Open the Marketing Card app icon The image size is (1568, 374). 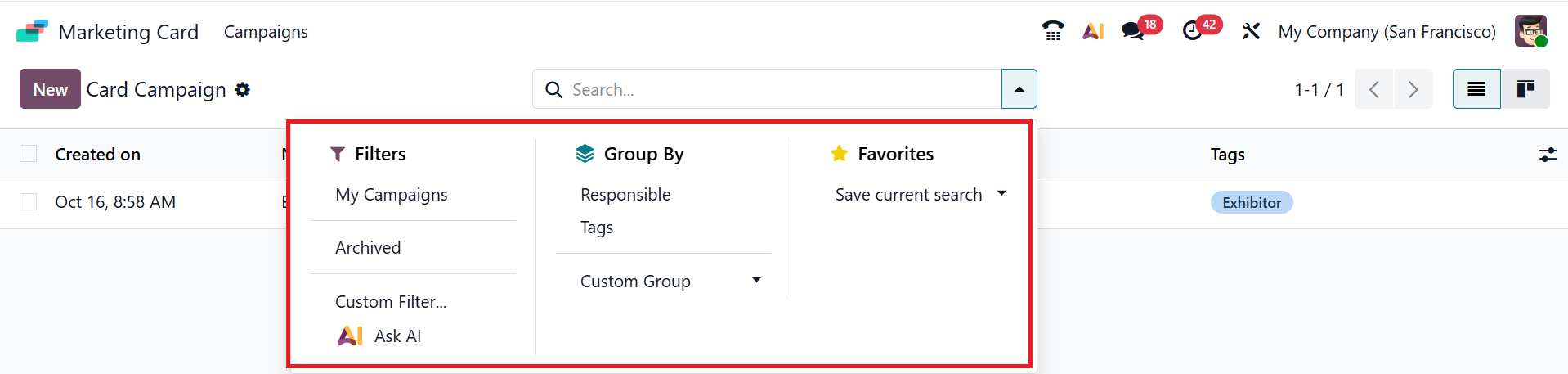pyautogui.click(x=32, y=32)
